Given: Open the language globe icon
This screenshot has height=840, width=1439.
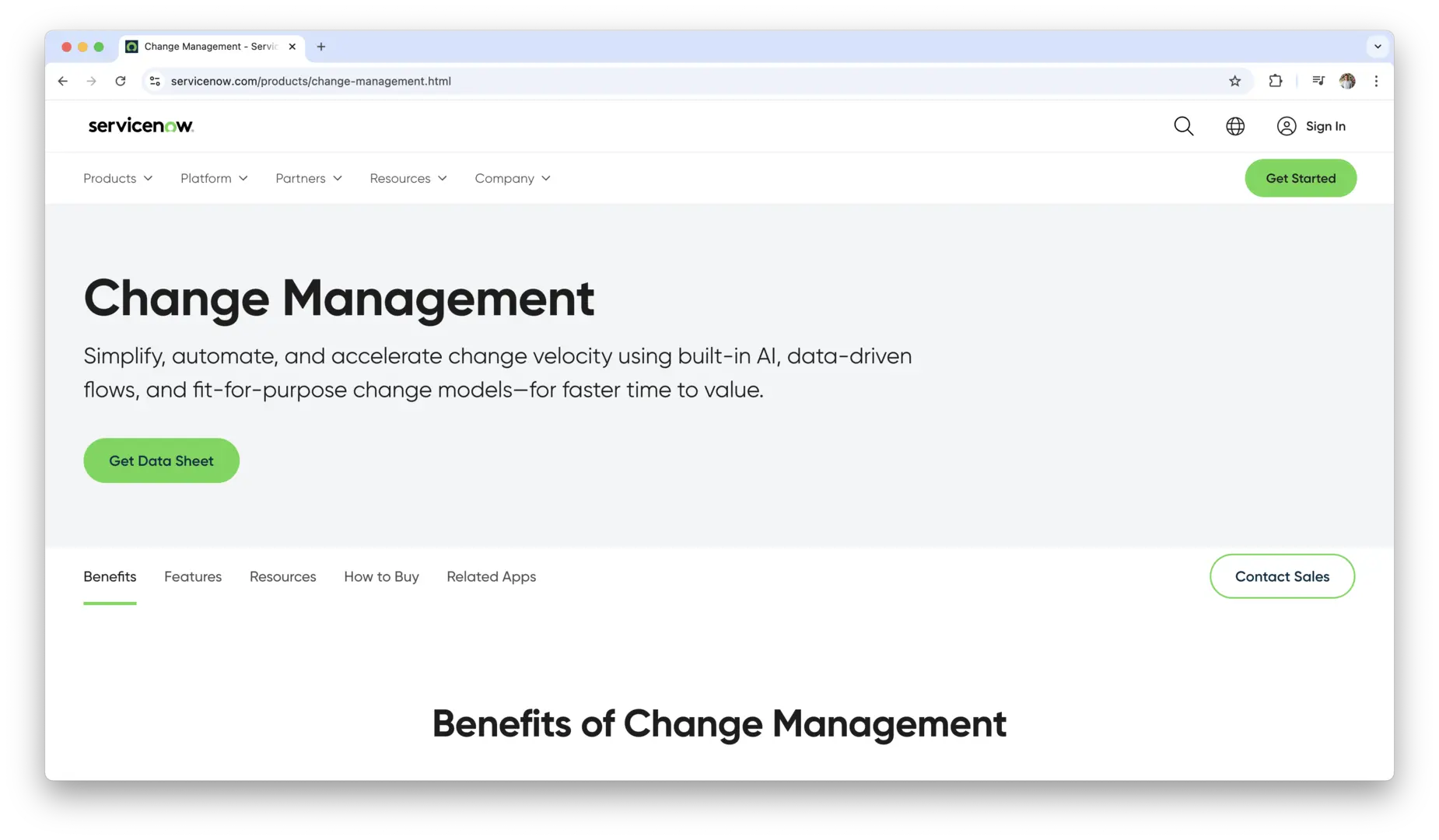Looking at the screenshot, I should tap(1234, 126).
